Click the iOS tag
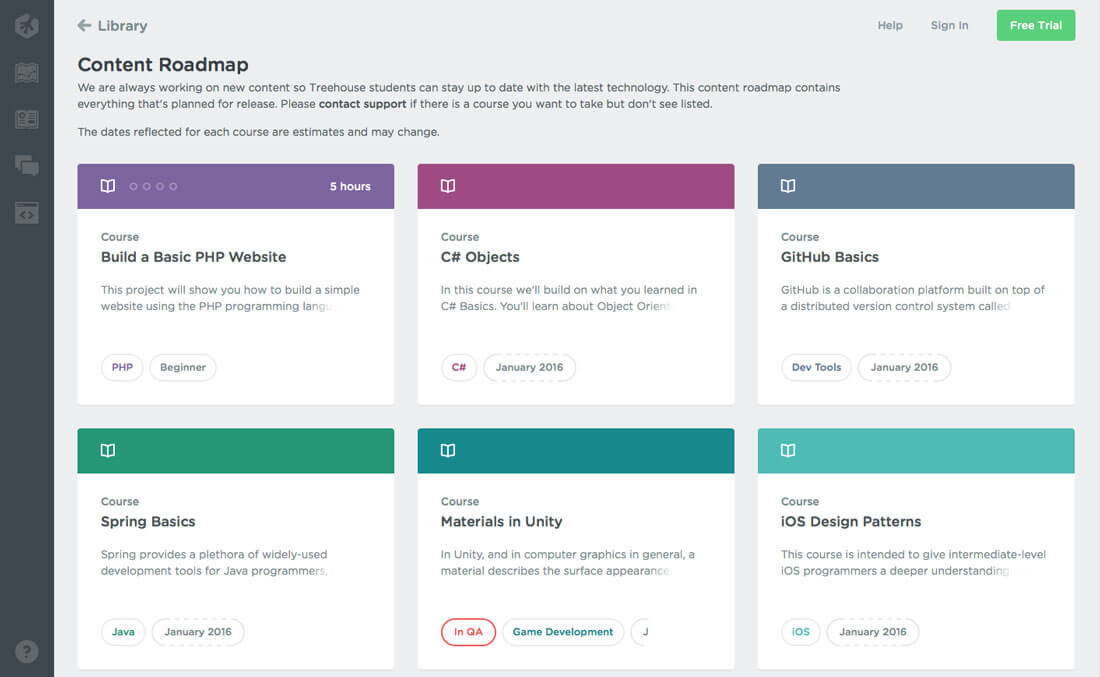The width and height of the screenshot is (1100, 677). click(x=800, y=631)
